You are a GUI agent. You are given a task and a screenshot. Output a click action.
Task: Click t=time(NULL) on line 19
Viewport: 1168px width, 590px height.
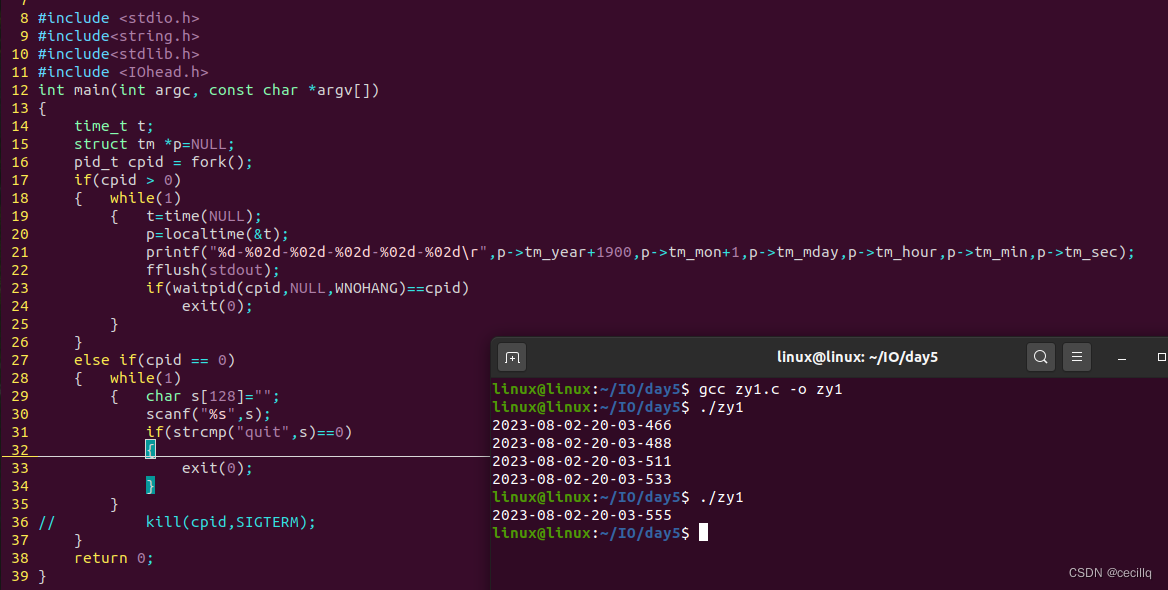pos(203,216)
